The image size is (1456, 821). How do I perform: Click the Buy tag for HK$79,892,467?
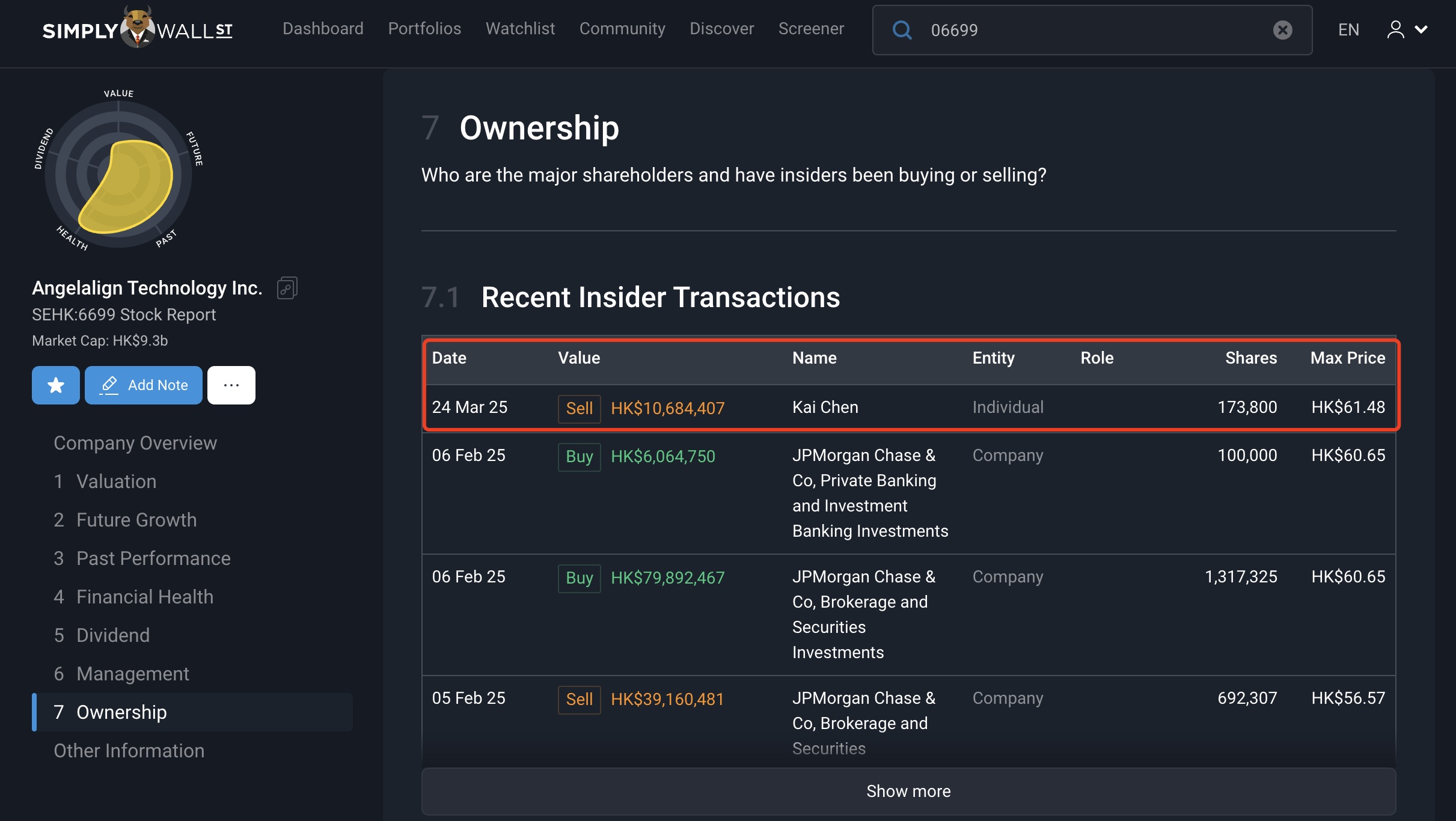[x=579, y=578]
